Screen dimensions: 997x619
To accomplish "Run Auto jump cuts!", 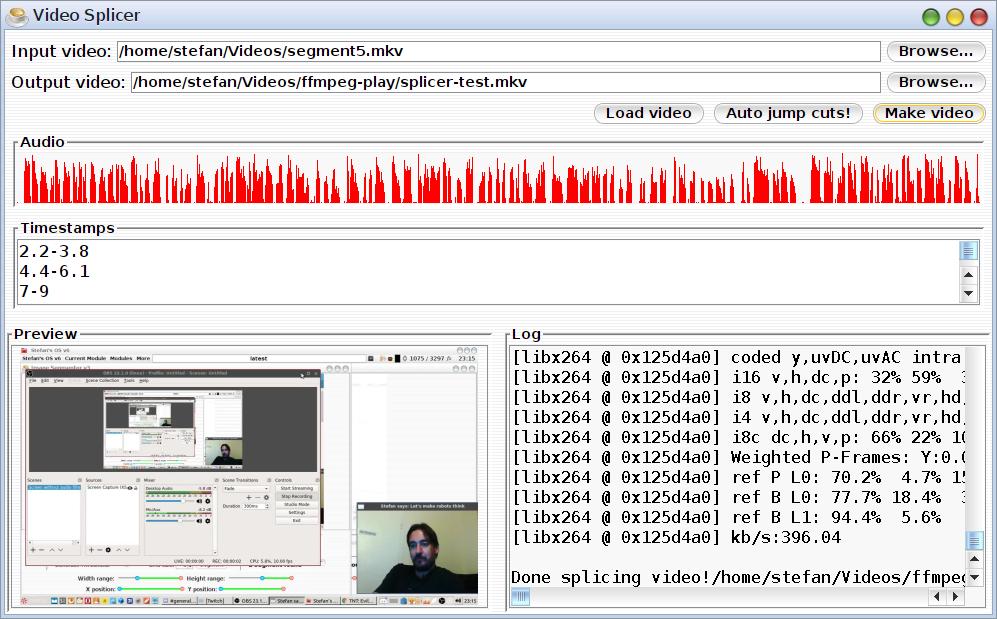I will pos(788,113).
